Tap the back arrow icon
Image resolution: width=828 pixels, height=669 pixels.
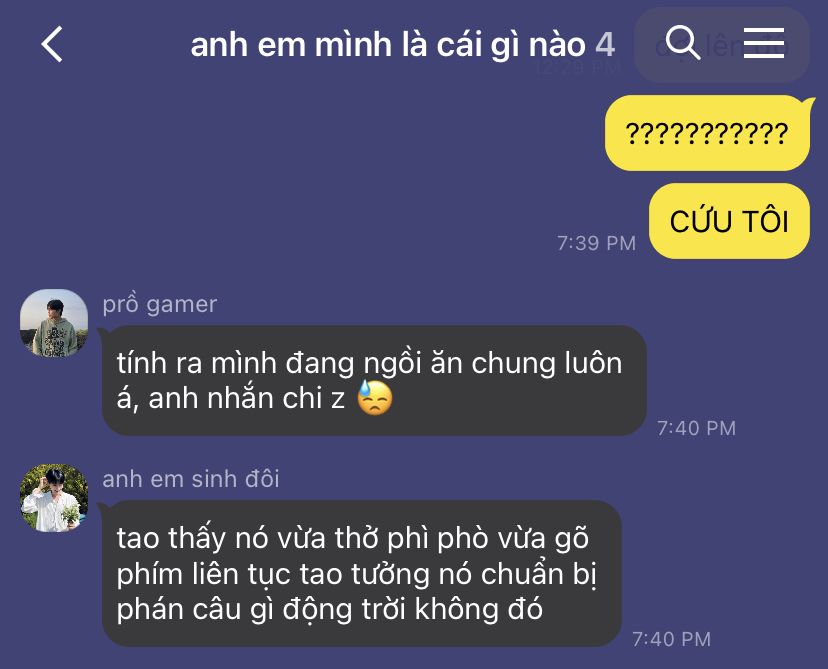tap(52, 44)
